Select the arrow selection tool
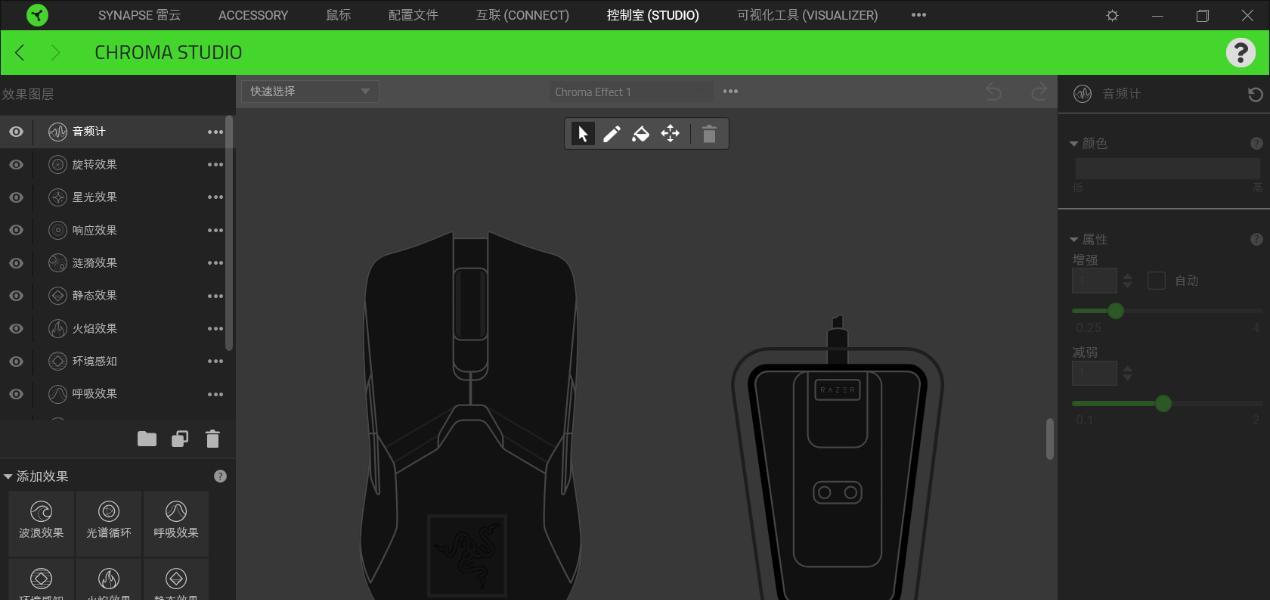The width and height of the screenshot is (1270, 600). (583, 134)
